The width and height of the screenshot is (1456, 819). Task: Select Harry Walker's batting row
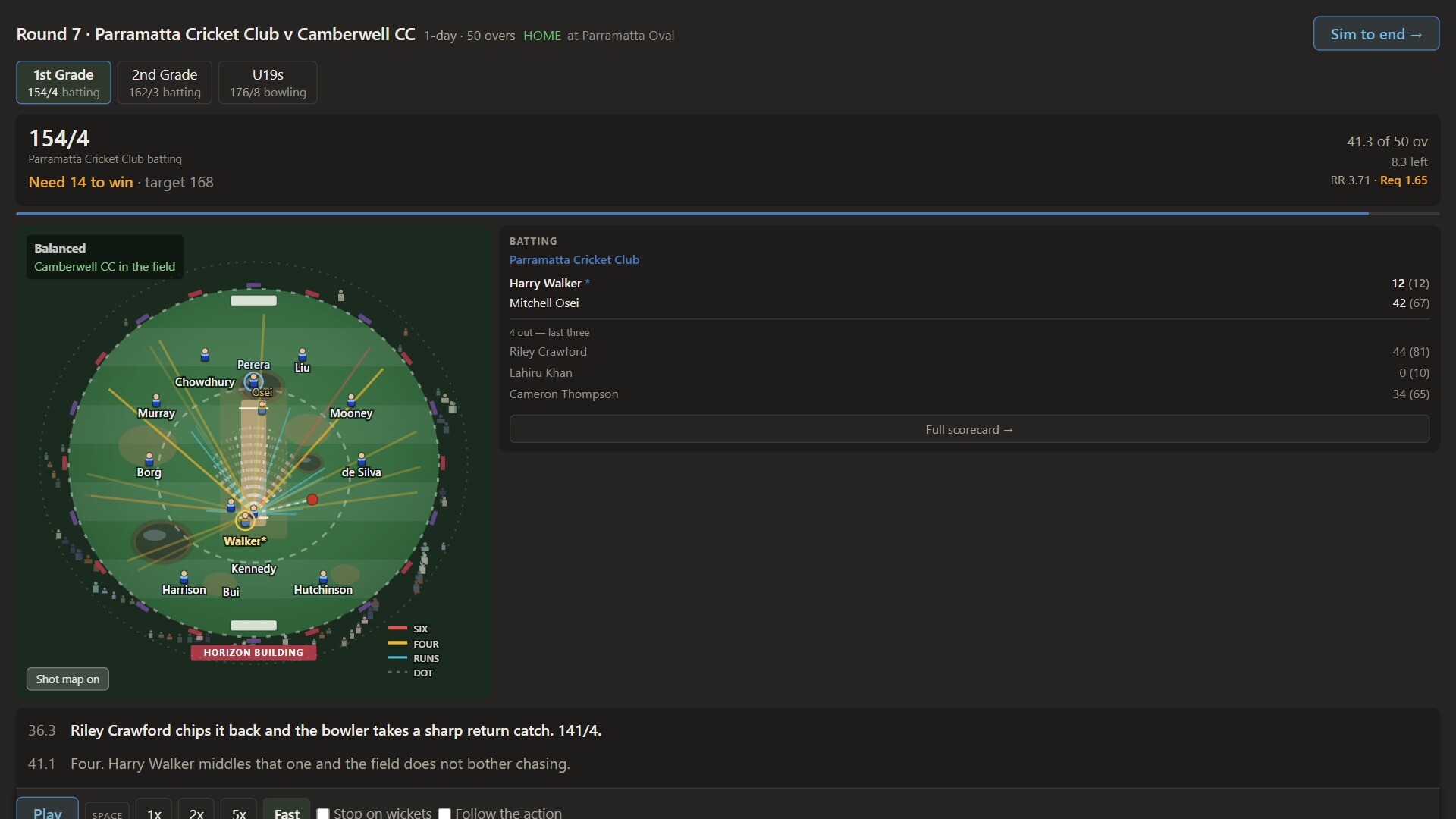click(x=969, y=283)
